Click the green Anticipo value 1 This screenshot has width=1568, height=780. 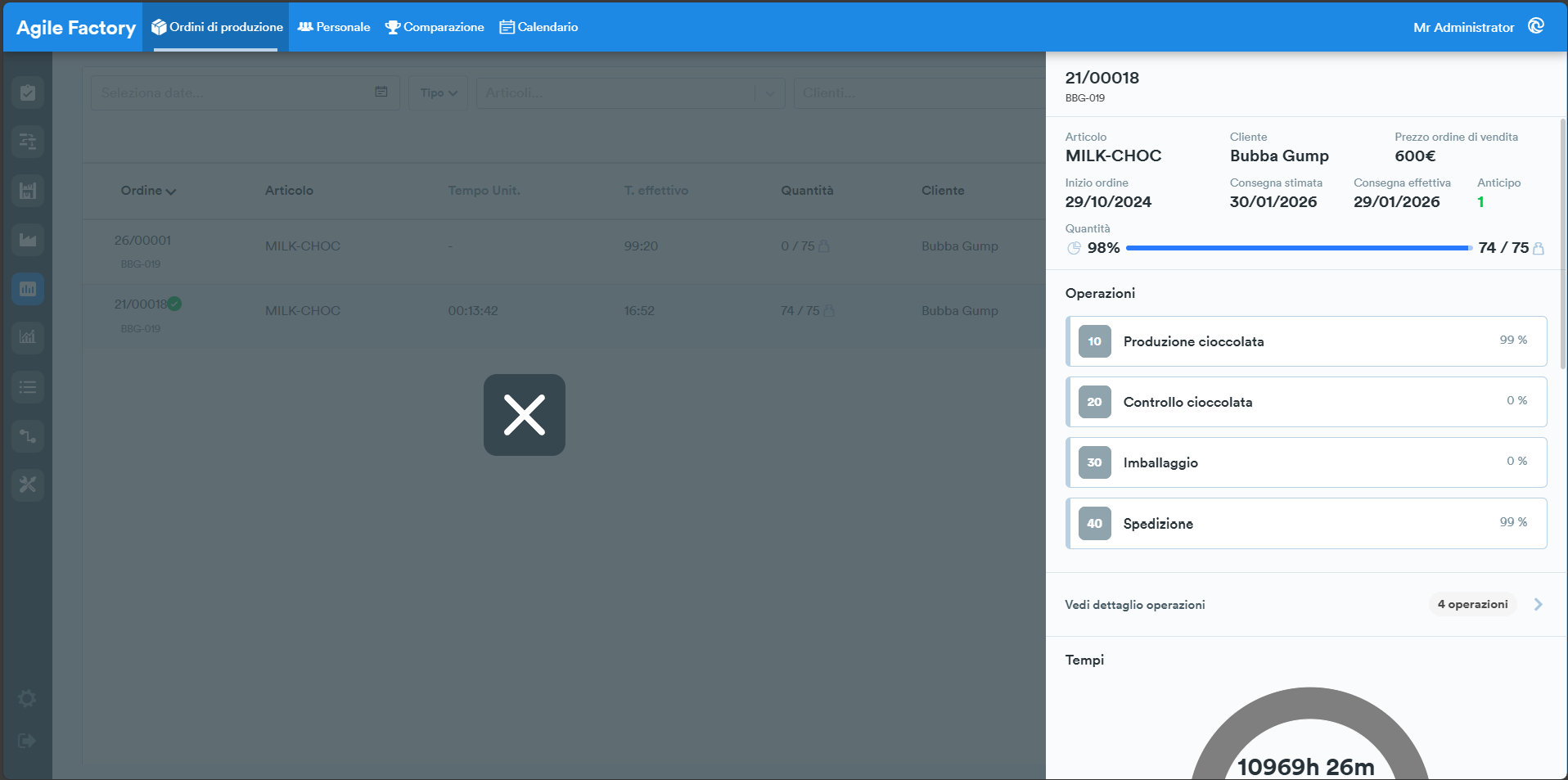pos(1480,202)
